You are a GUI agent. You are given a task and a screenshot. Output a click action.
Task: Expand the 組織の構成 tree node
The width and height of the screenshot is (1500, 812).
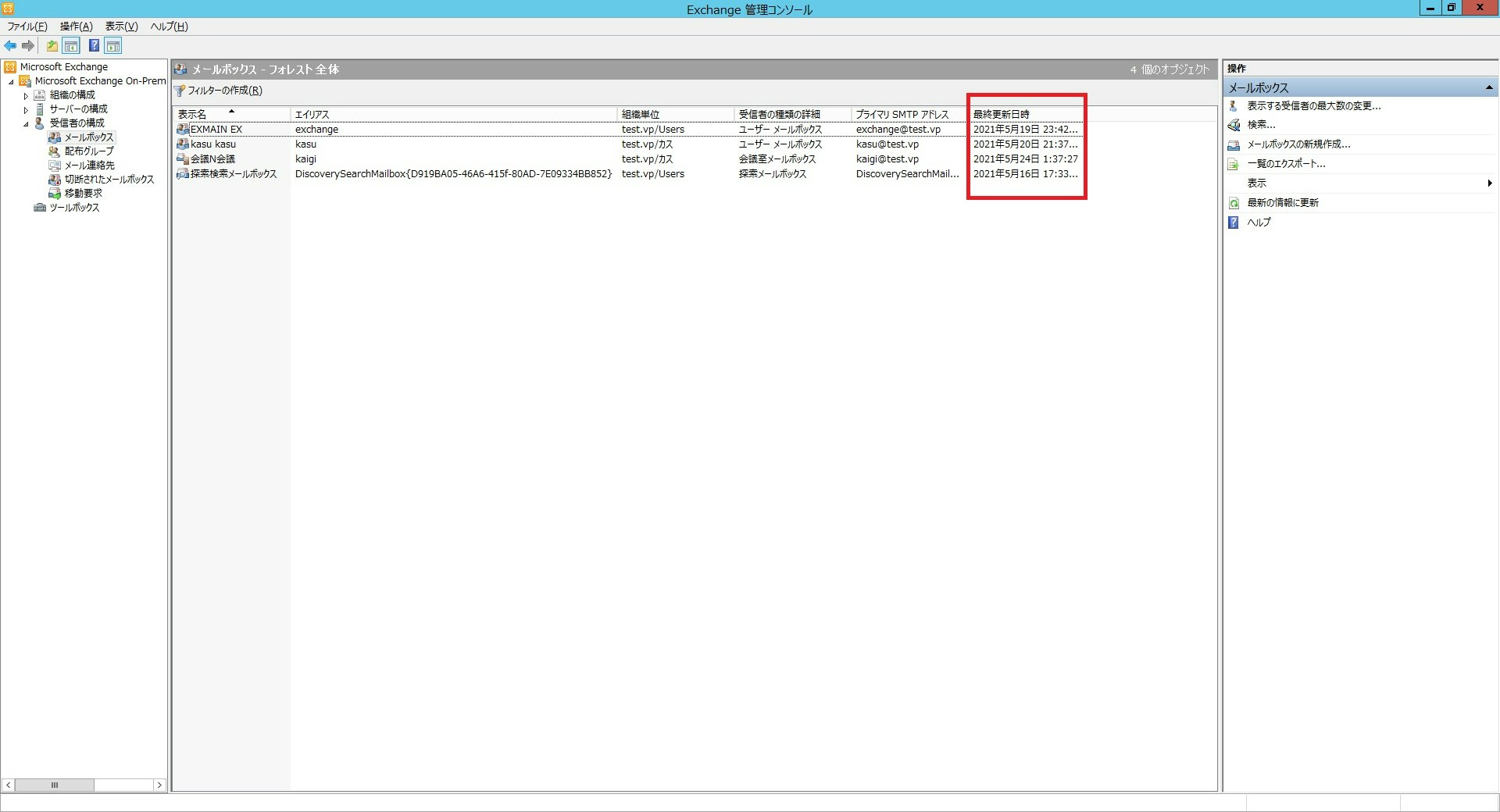(26, 96)
